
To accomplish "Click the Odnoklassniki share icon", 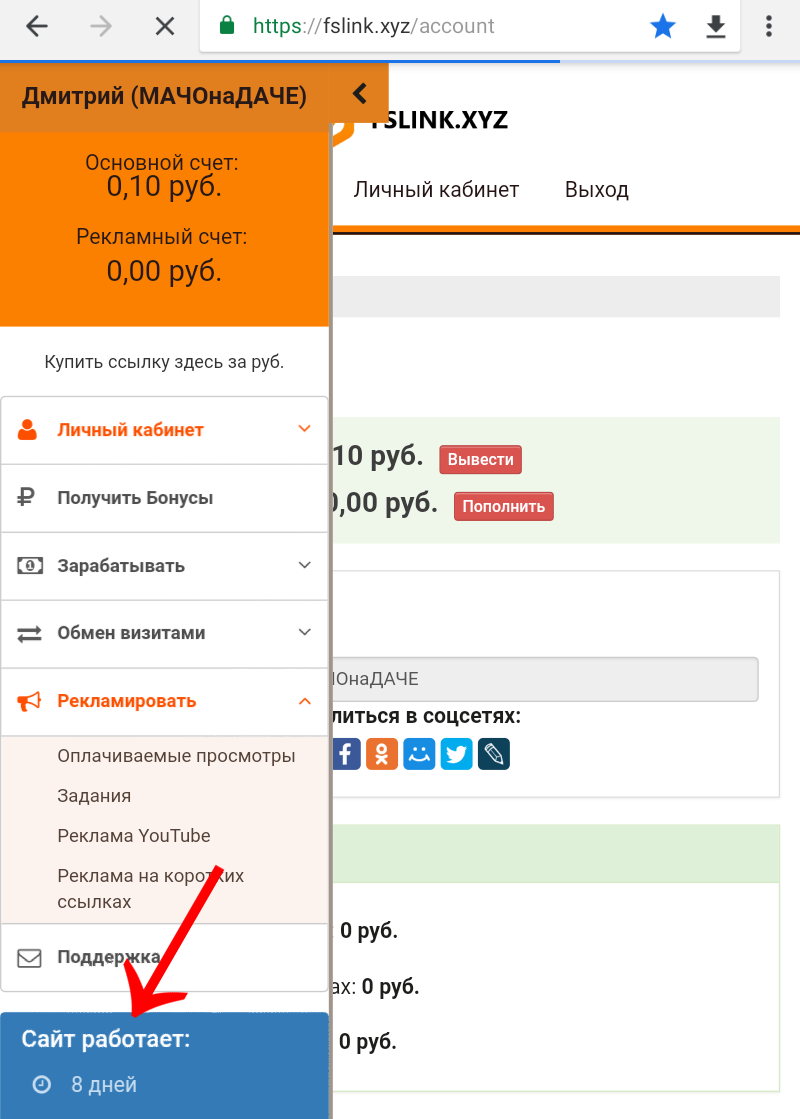I will (381, 753).
